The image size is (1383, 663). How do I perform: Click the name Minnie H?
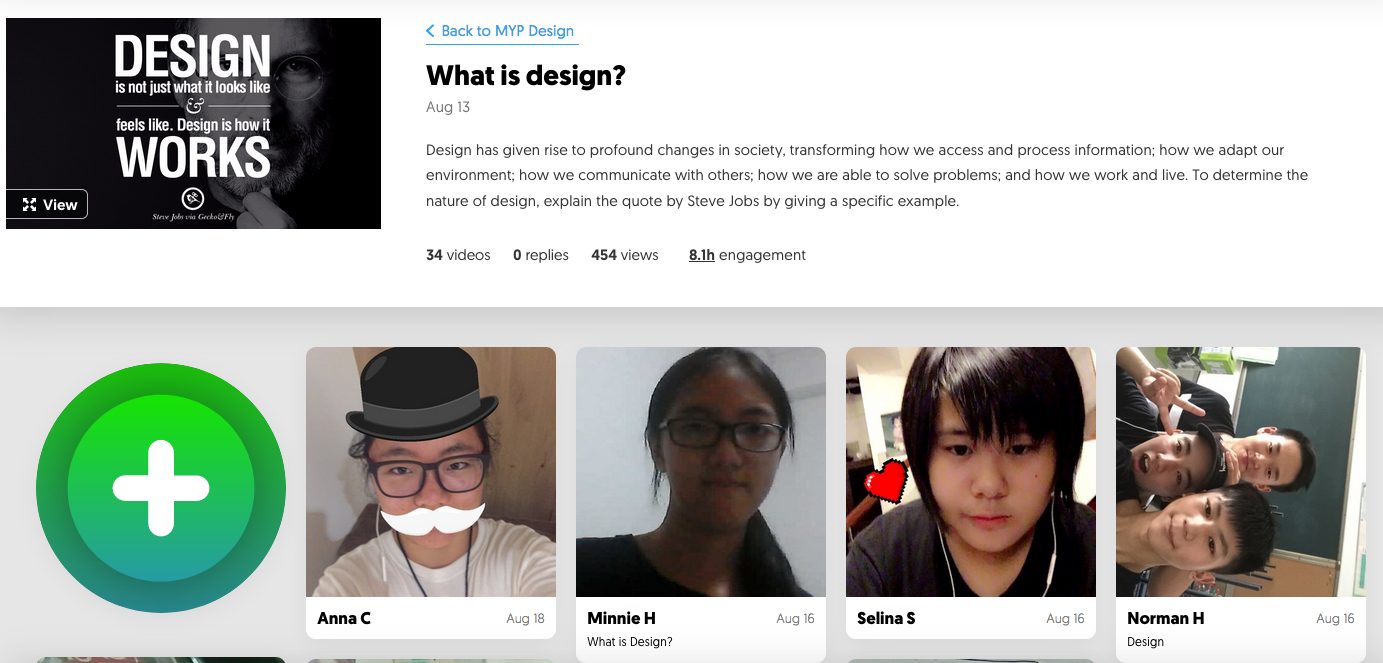tap(621, 618)
